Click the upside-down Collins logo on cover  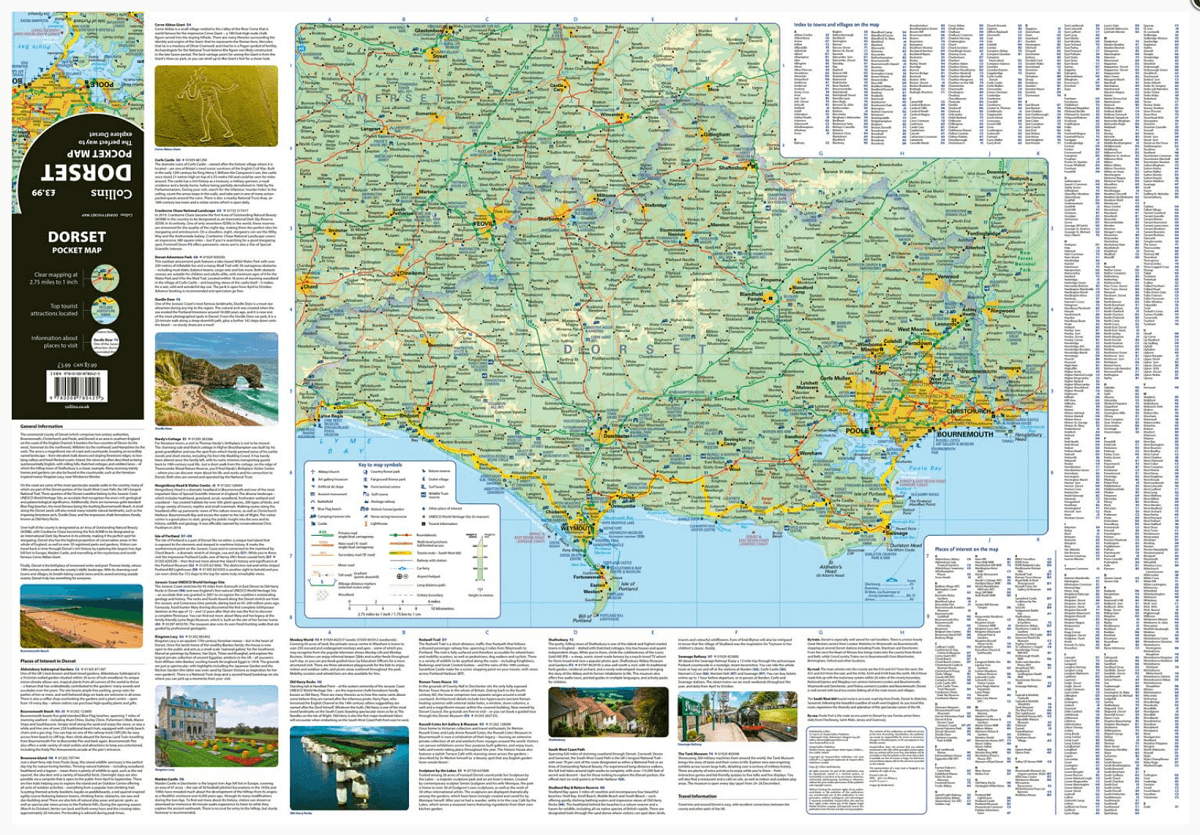(x=112, y=193)
